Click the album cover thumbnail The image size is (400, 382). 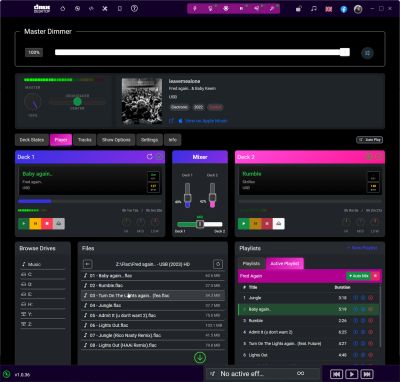pyautogui.click(x=142, y=101)
